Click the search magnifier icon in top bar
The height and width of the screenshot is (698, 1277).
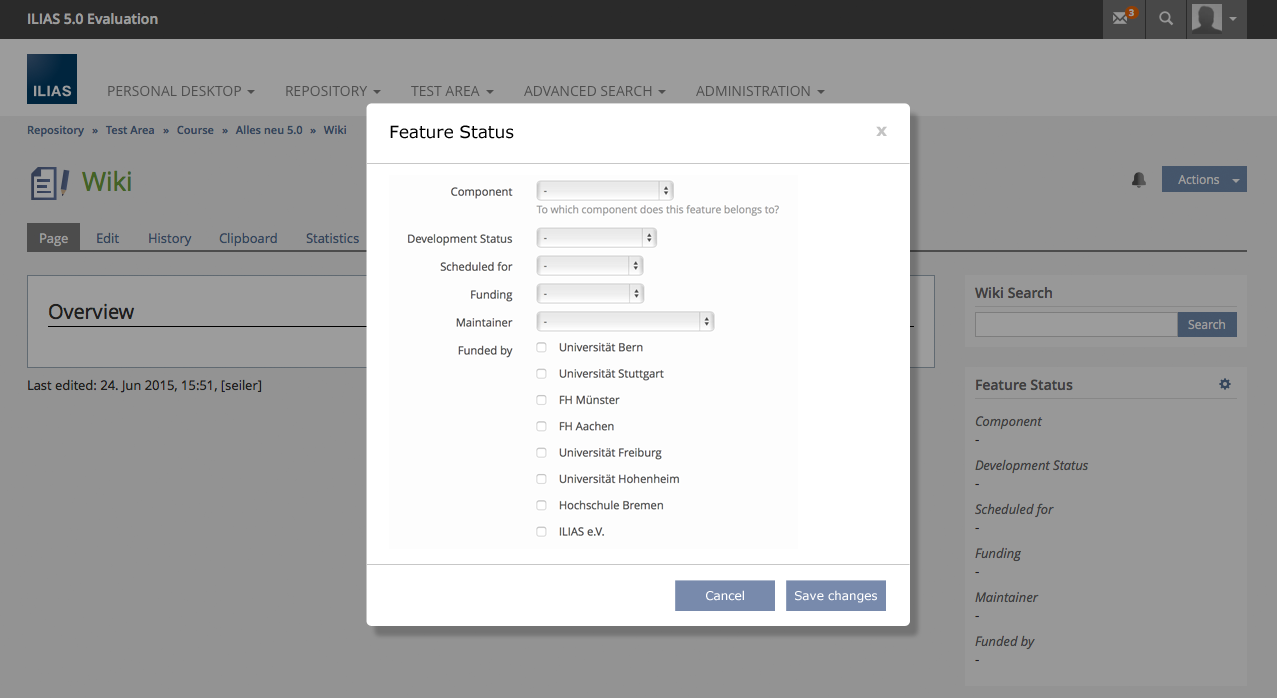(x=1165, y=19)
